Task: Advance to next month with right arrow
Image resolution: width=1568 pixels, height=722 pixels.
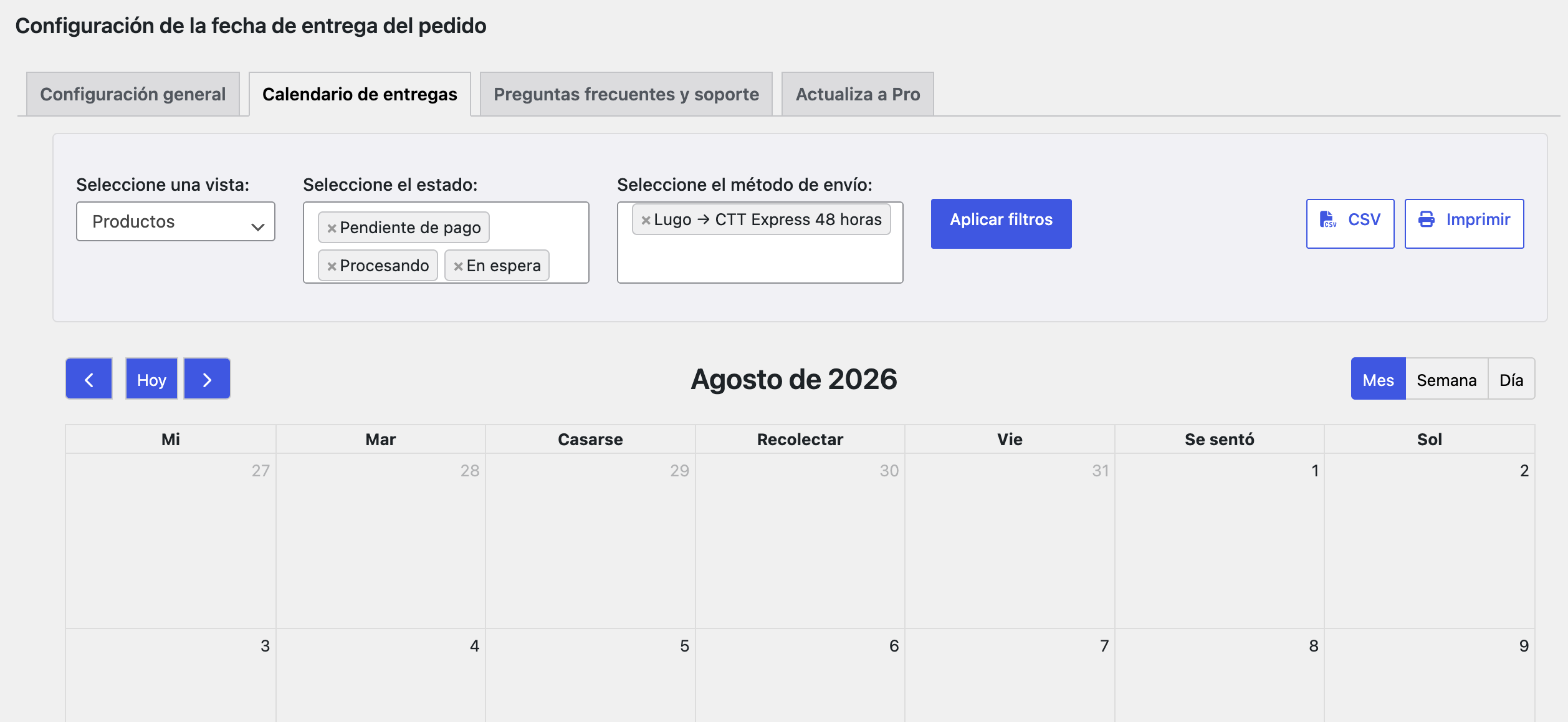Action: pos(207,379)
